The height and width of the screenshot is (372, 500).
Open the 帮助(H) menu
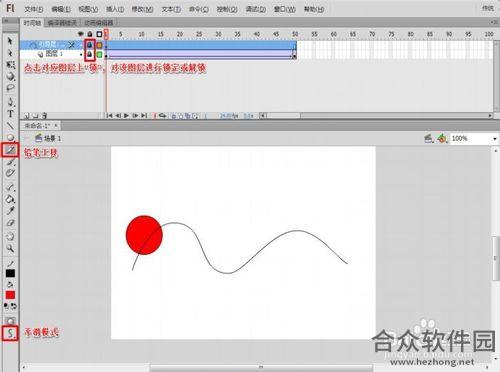coord(314,9)
